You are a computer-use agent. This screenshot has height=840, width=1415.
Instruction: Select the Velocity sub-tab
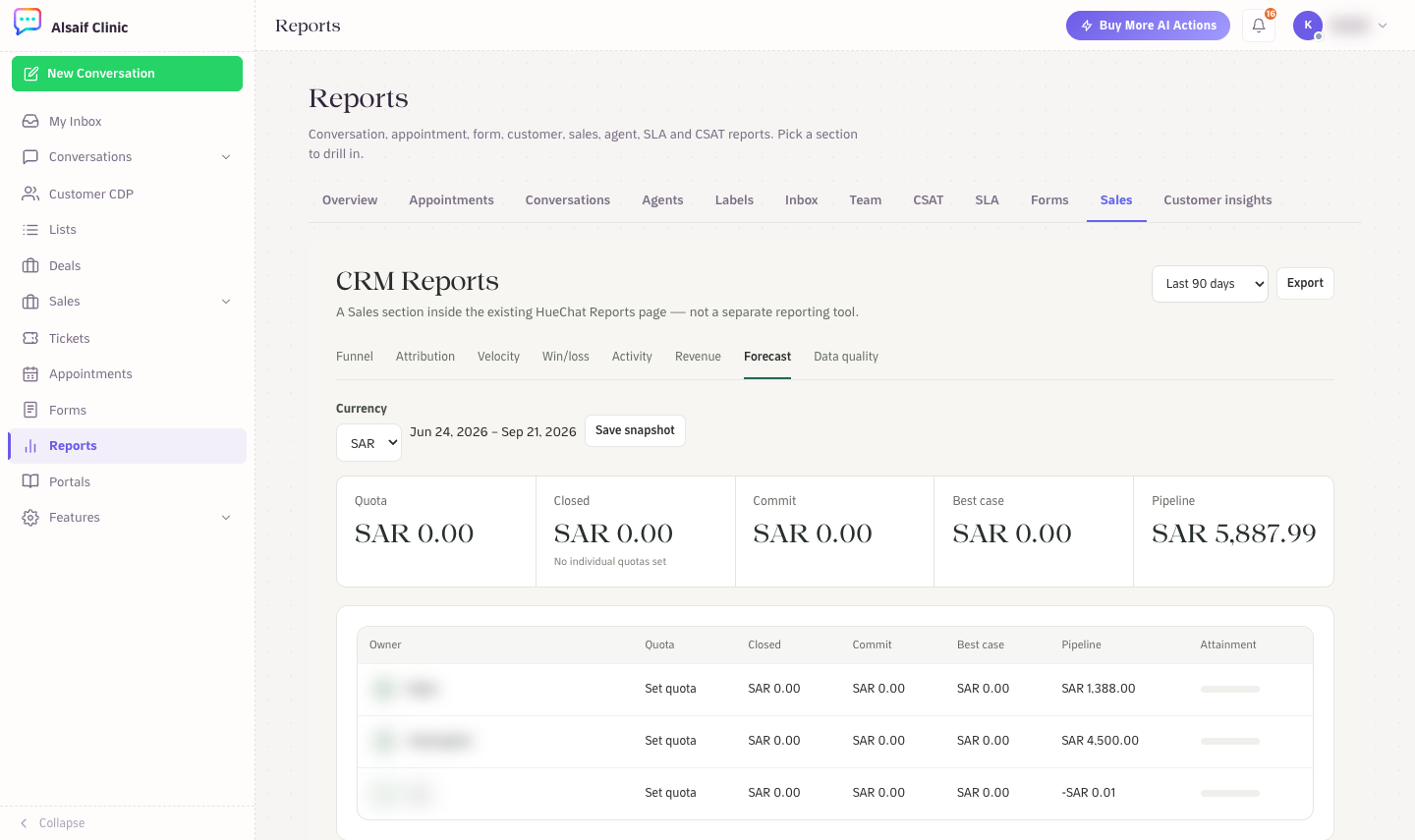pos(498,357)
